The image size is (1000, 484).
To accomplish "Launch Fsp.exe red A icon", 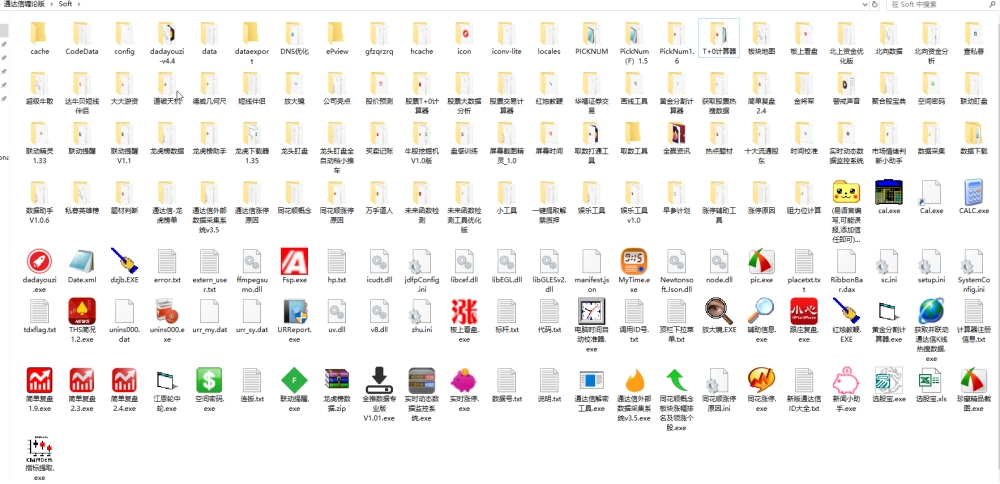I will click(x=294, y=261).
